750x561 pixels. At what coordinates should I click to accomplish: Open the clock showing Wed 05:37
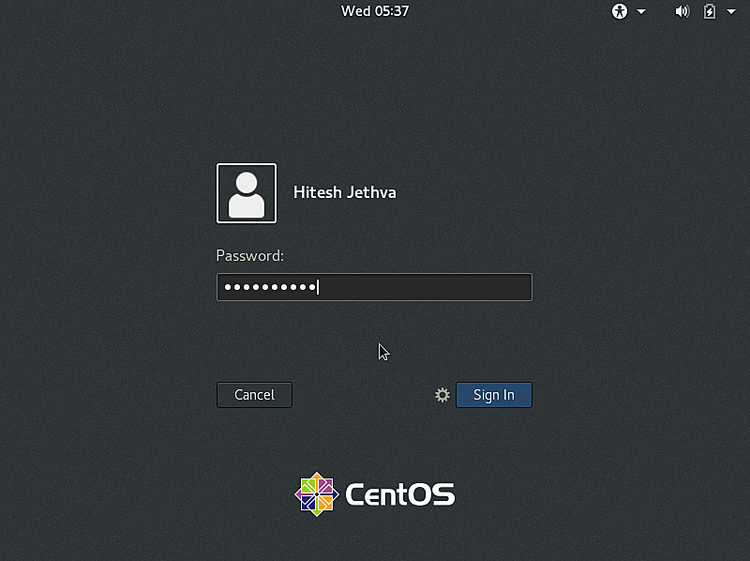point(375,11)
